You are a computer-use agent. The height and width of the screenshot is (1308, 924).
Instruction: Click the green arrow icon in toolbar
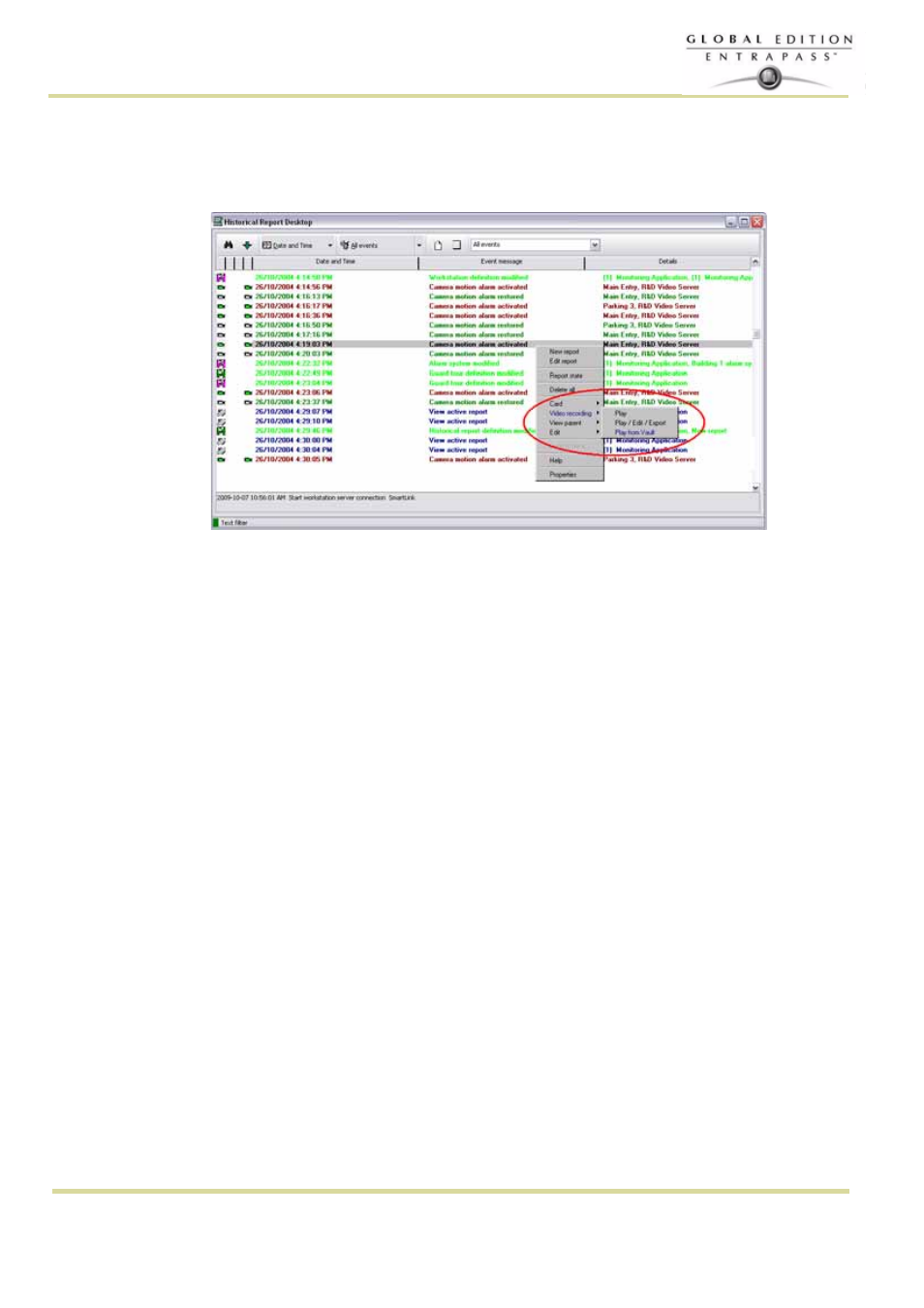pos(247,245)
